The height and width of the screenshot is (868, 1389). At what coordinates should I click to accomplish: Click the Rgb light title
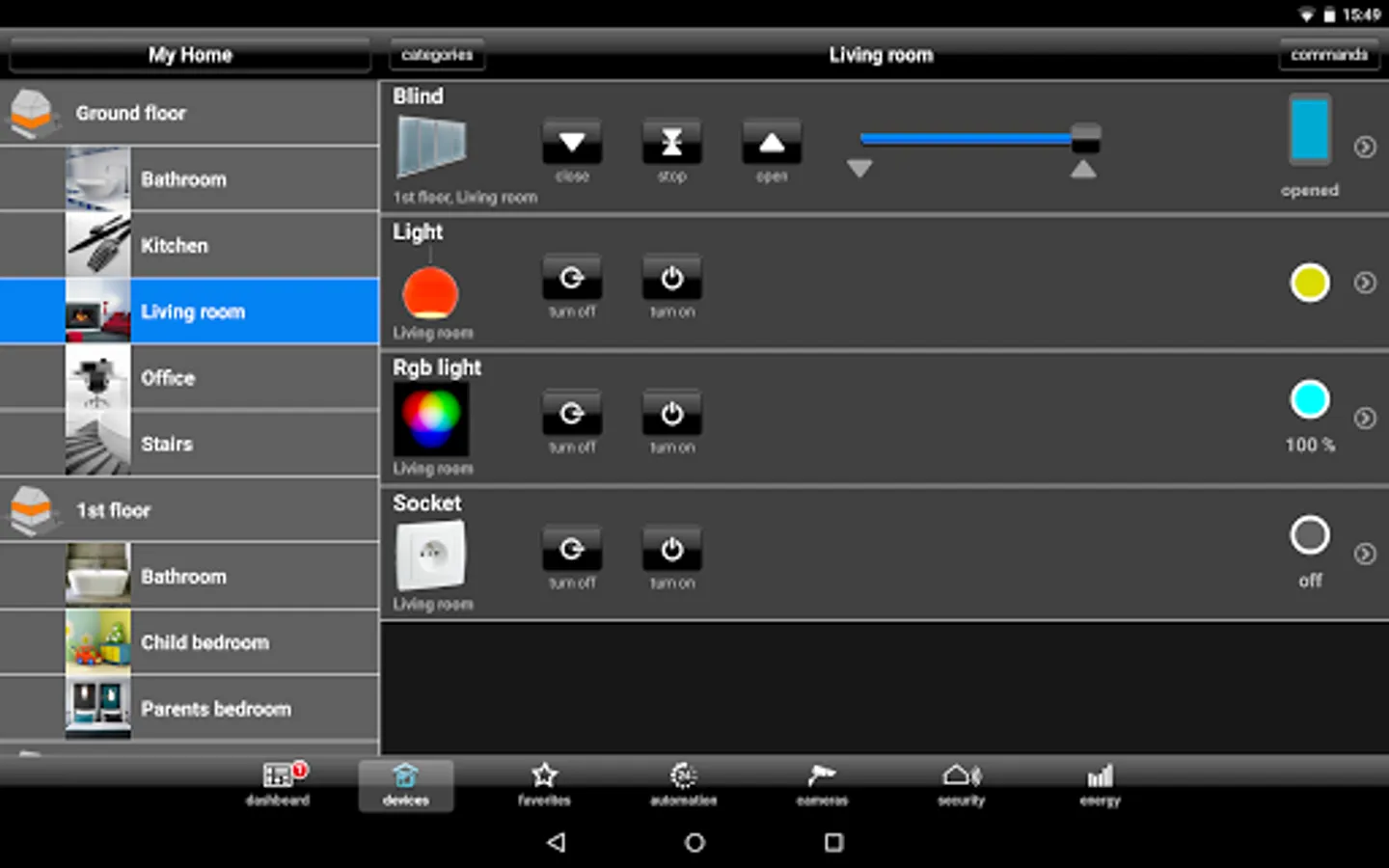tap(437, 367)
